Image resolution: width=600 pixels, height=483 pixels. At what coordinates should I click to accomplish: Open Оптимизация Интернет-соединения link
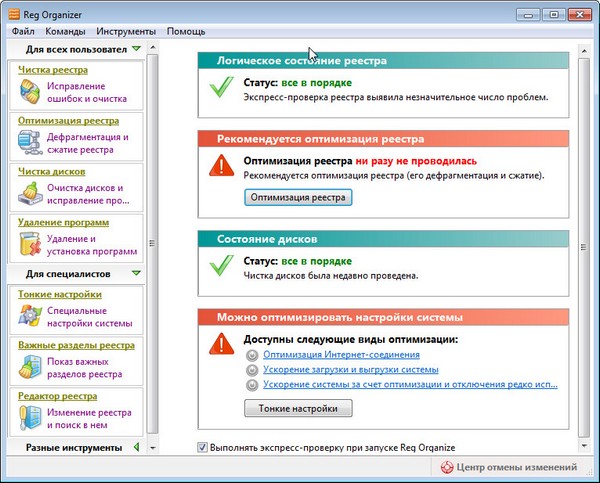pos(341,355)
